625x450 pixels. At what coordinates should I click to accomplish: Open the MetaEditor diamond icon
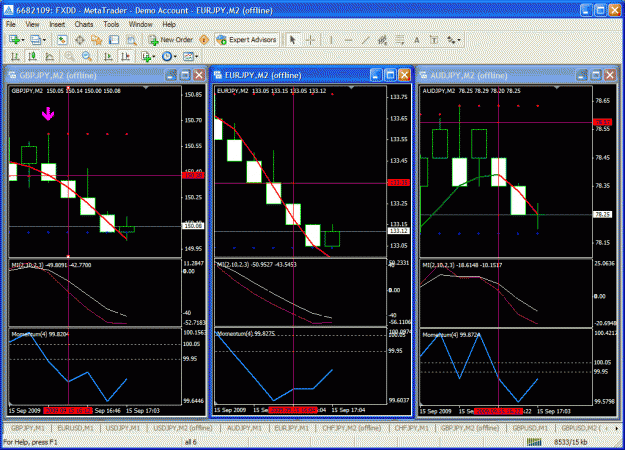point(204,40)
